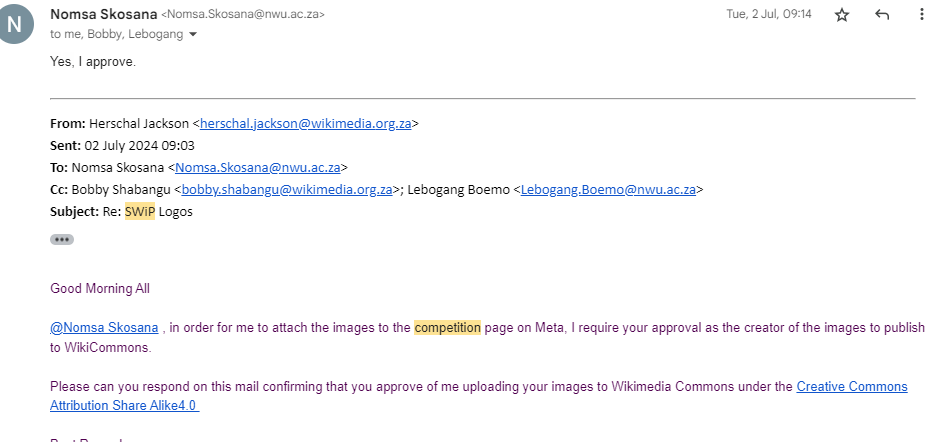
Task: Click the sender address in the header
Action: tap(243, 14)
